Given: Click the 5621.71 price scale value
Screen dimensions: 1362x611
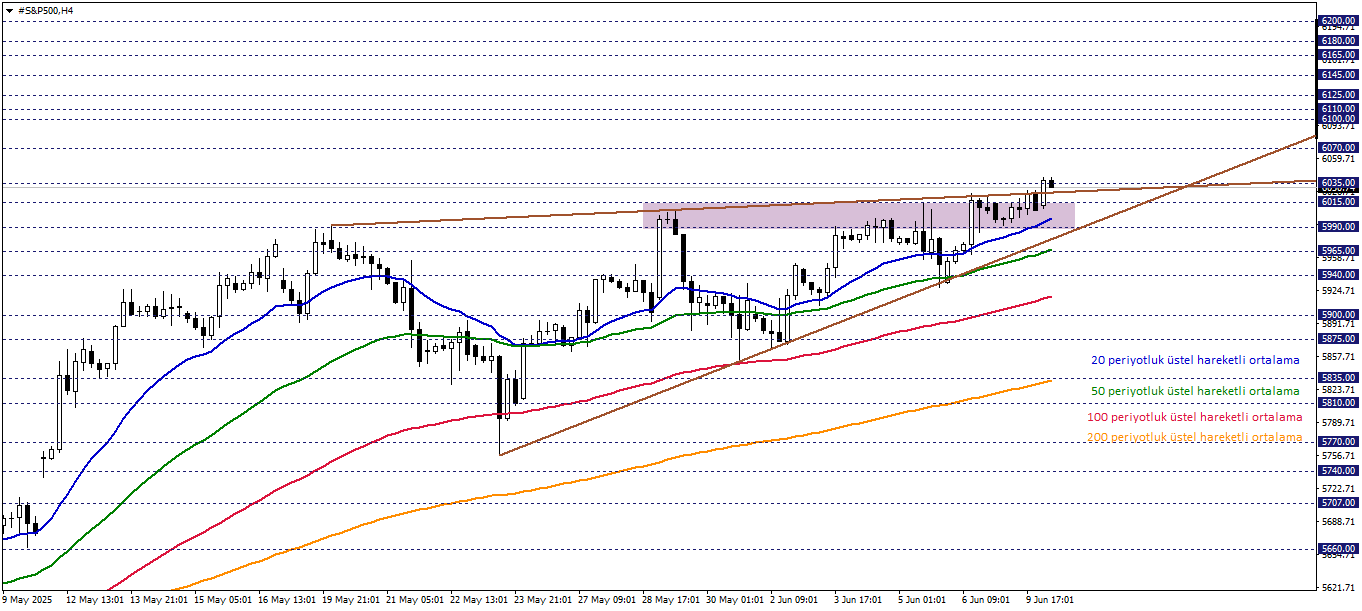Looking at the screenshot, I should 1337,588.
